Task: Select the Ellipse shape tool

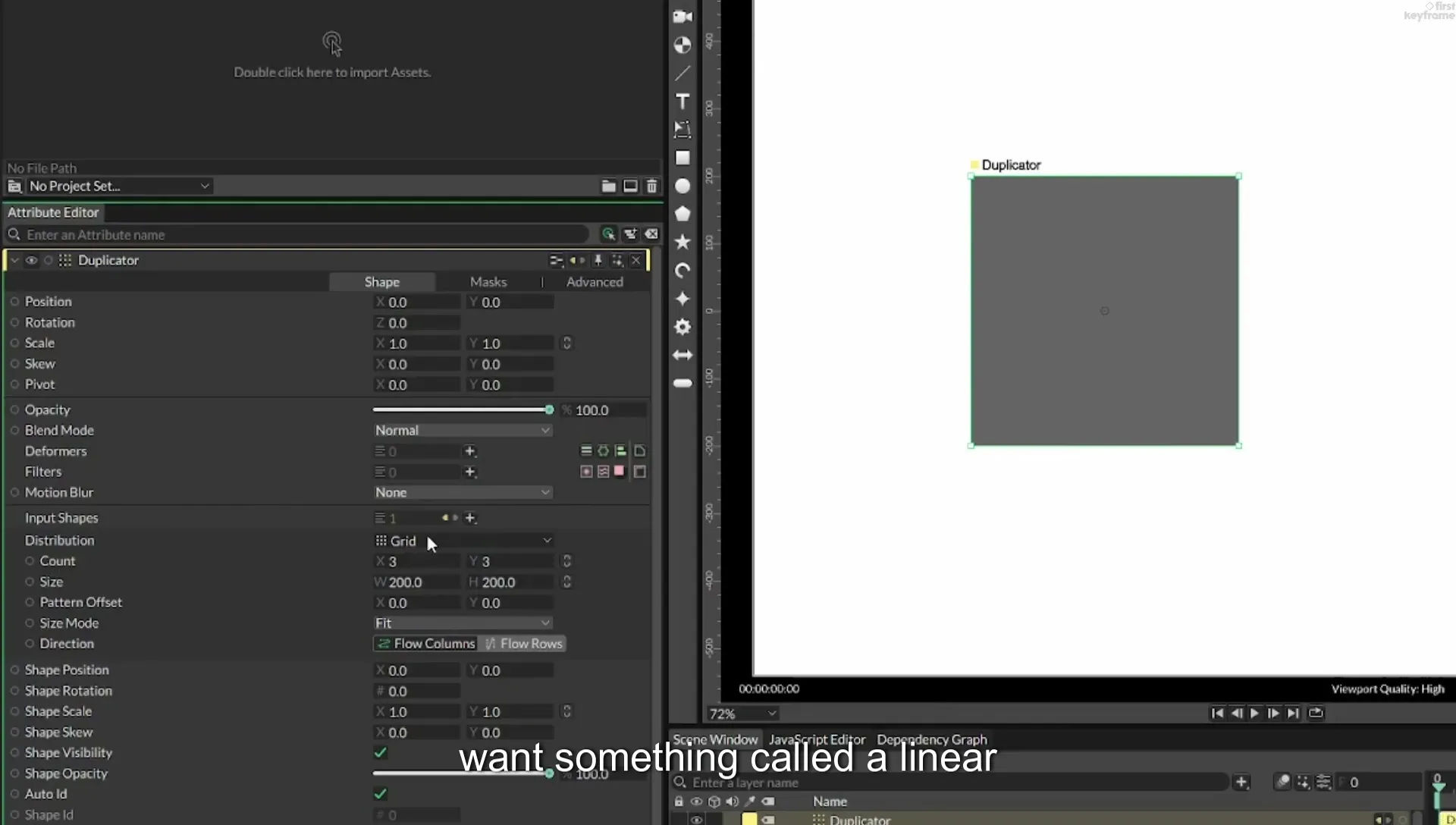Action: (682, 186)
